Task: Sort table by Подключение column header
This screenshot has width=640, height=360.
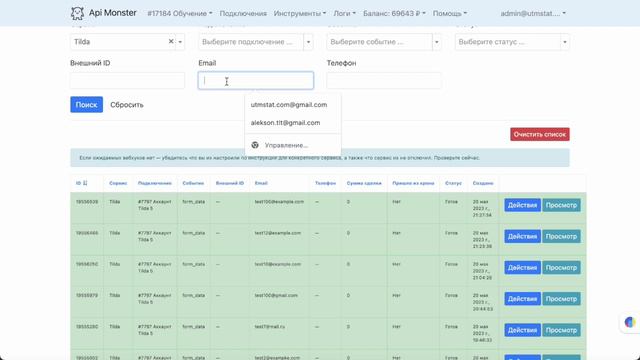Action: [x=155, y=183]
